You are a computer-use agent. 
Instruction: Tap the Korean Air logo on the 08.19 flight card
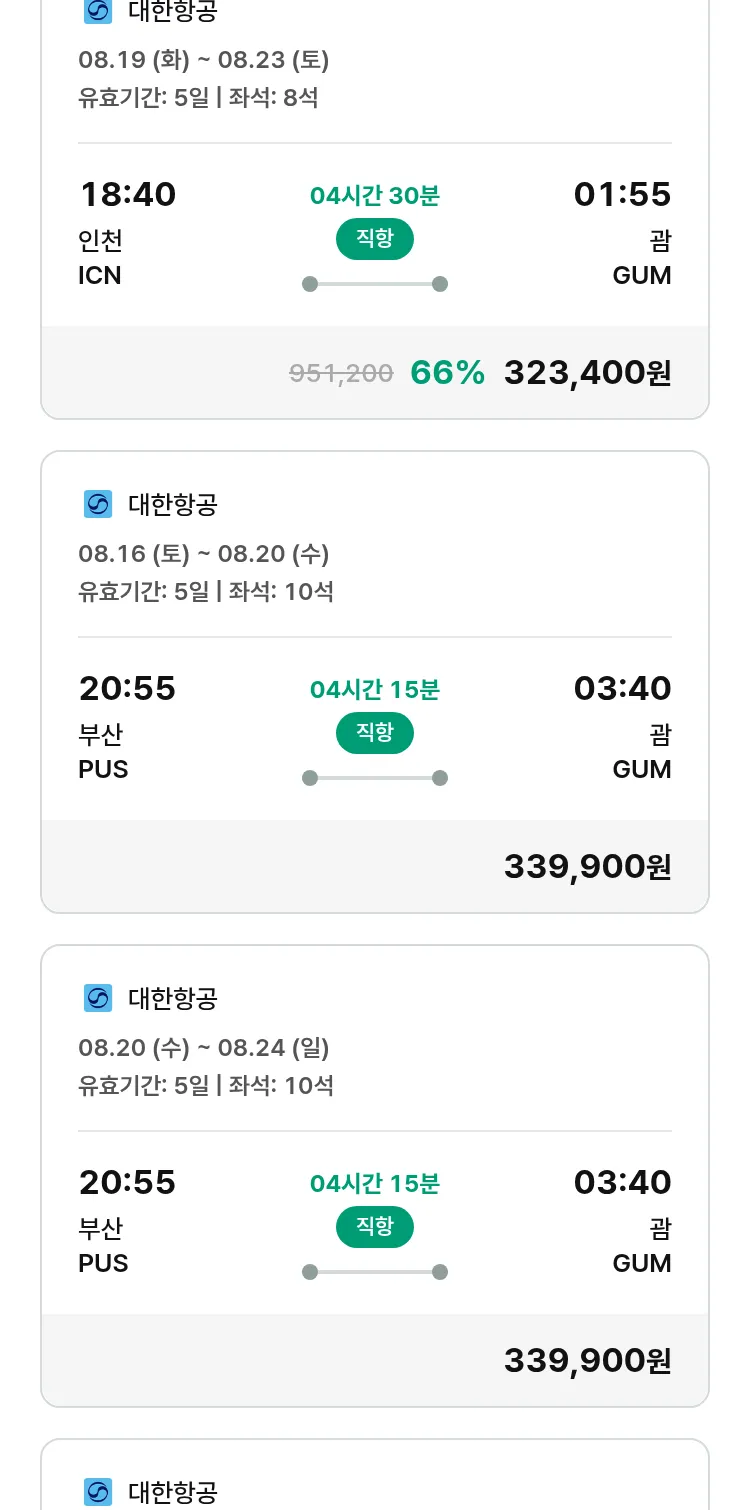(98, 11)
